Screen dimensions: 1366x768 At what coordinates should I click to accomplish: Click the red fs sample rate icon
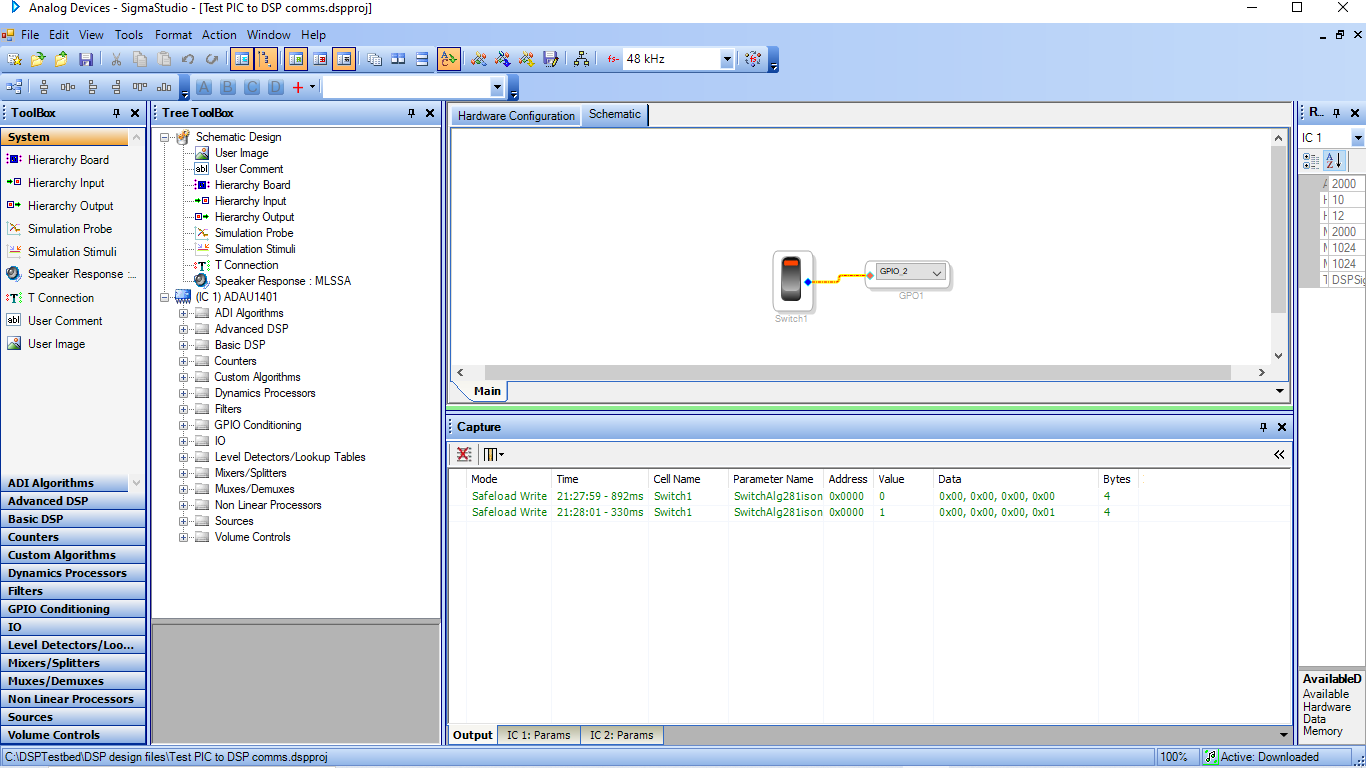(613, 59)
